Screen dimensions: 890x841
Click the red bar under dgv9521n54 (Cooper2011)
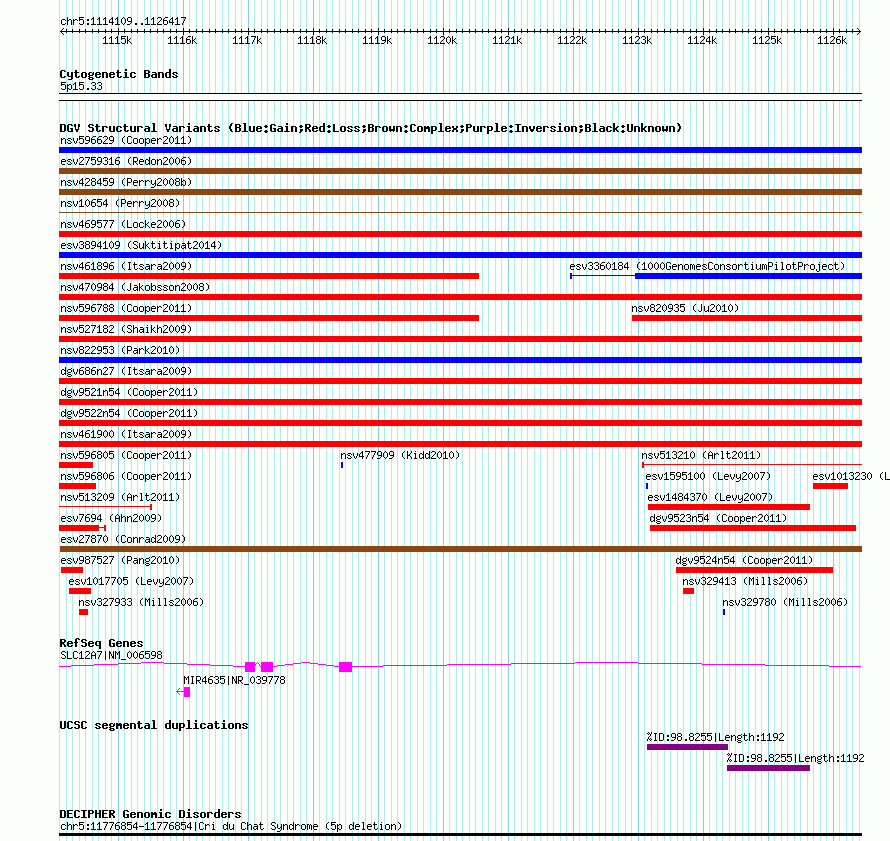(460, 402)
